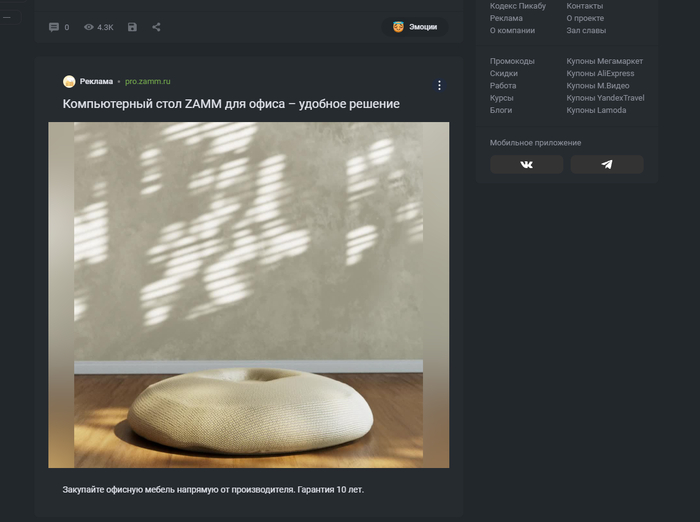Go to Зал славы page
This screenshot has width=700, height=522.
coord(586,30)
